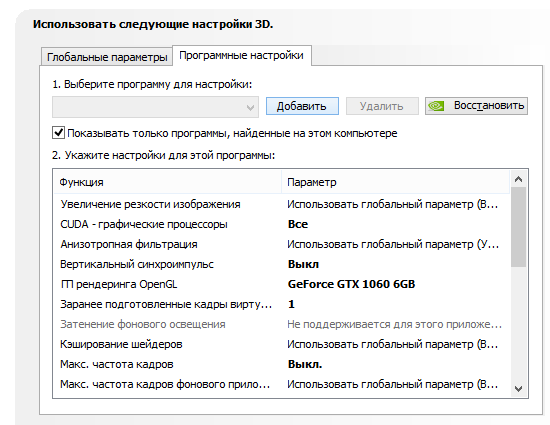
Task: Select the Вертикальный синхроимпульс row
Action: [281, 264]
